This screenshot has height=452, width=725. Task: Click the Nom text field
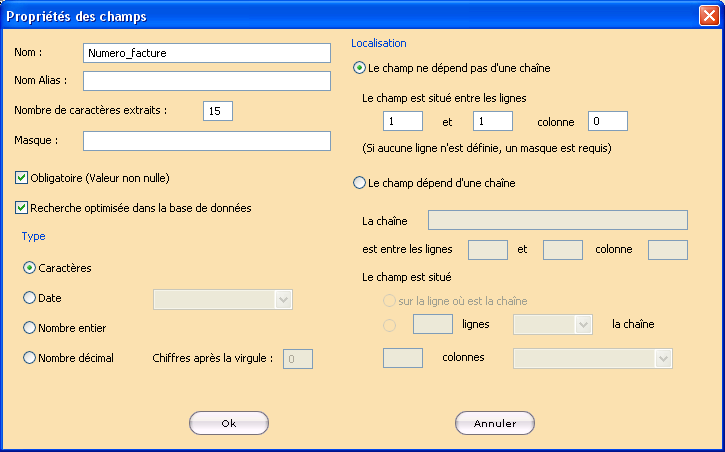(x=206, y=53)
